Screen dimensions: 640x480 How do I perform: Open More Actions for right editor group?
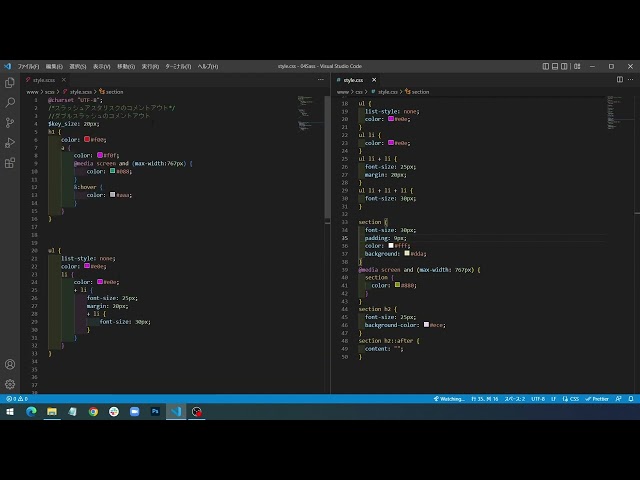[x=631, y=80]
